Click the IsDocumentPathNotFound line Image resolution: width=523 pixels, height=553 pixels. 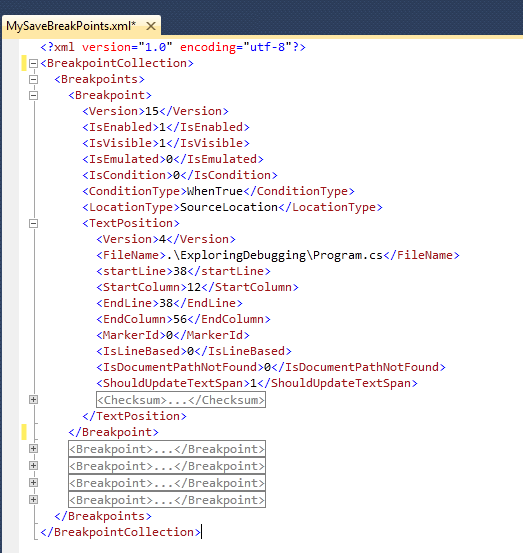pyautogui.click(x=271, y=367)
